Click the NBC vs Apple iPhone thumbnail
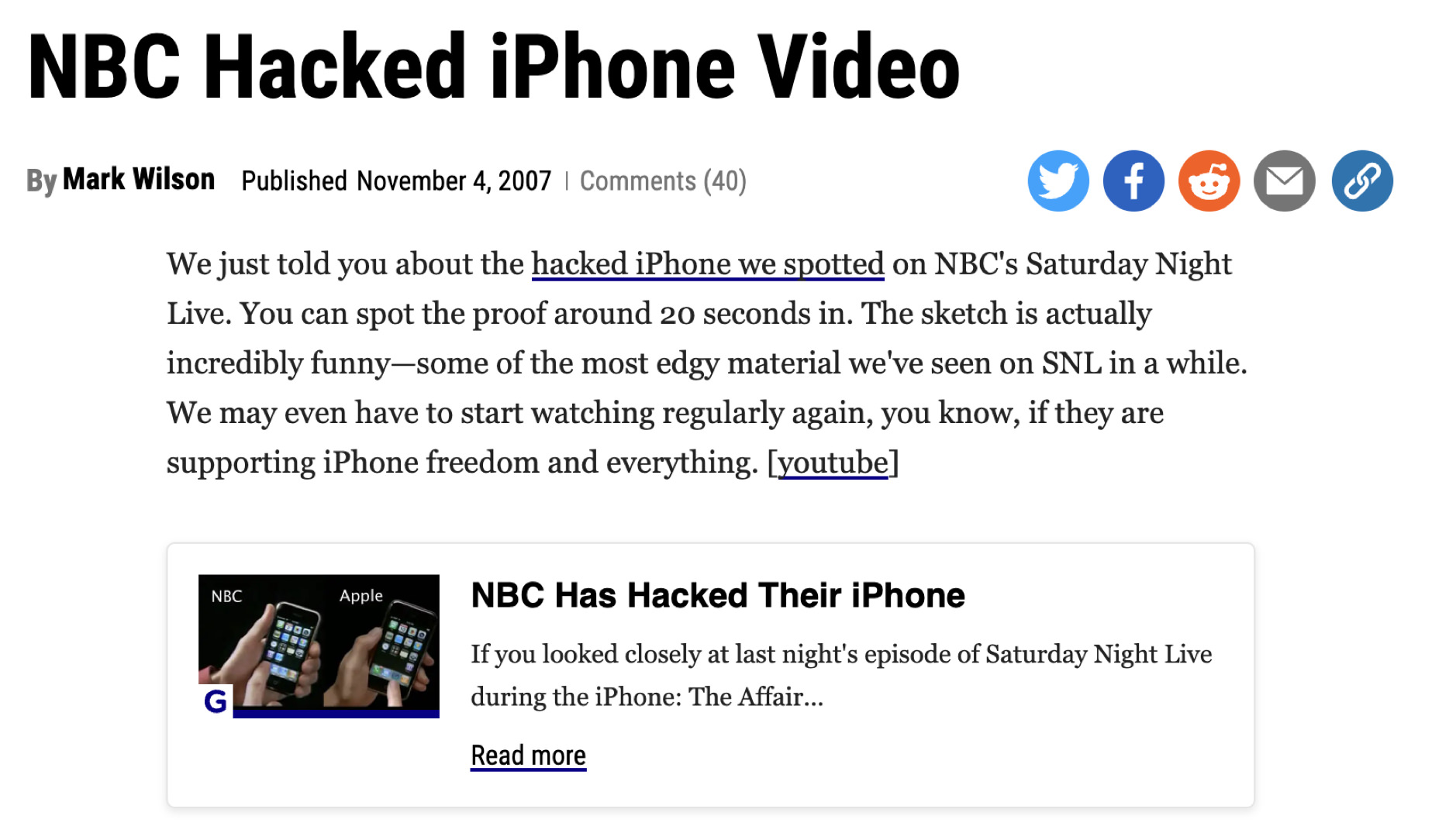 coord(319,645)
